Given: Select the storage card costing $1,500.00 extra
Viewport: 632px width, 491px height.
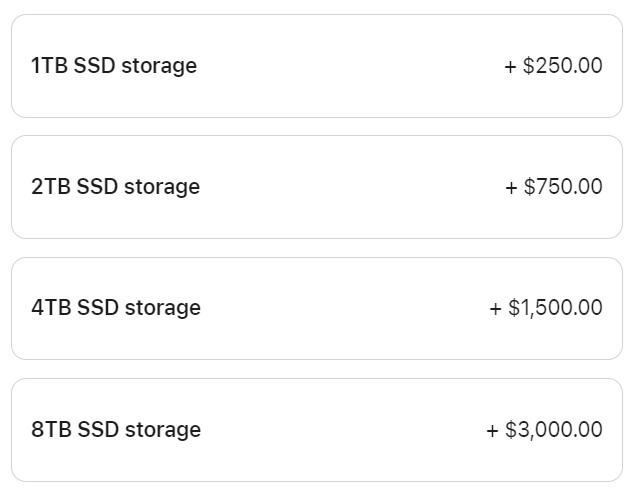Looking at the screenshot, I should point(316,308).
